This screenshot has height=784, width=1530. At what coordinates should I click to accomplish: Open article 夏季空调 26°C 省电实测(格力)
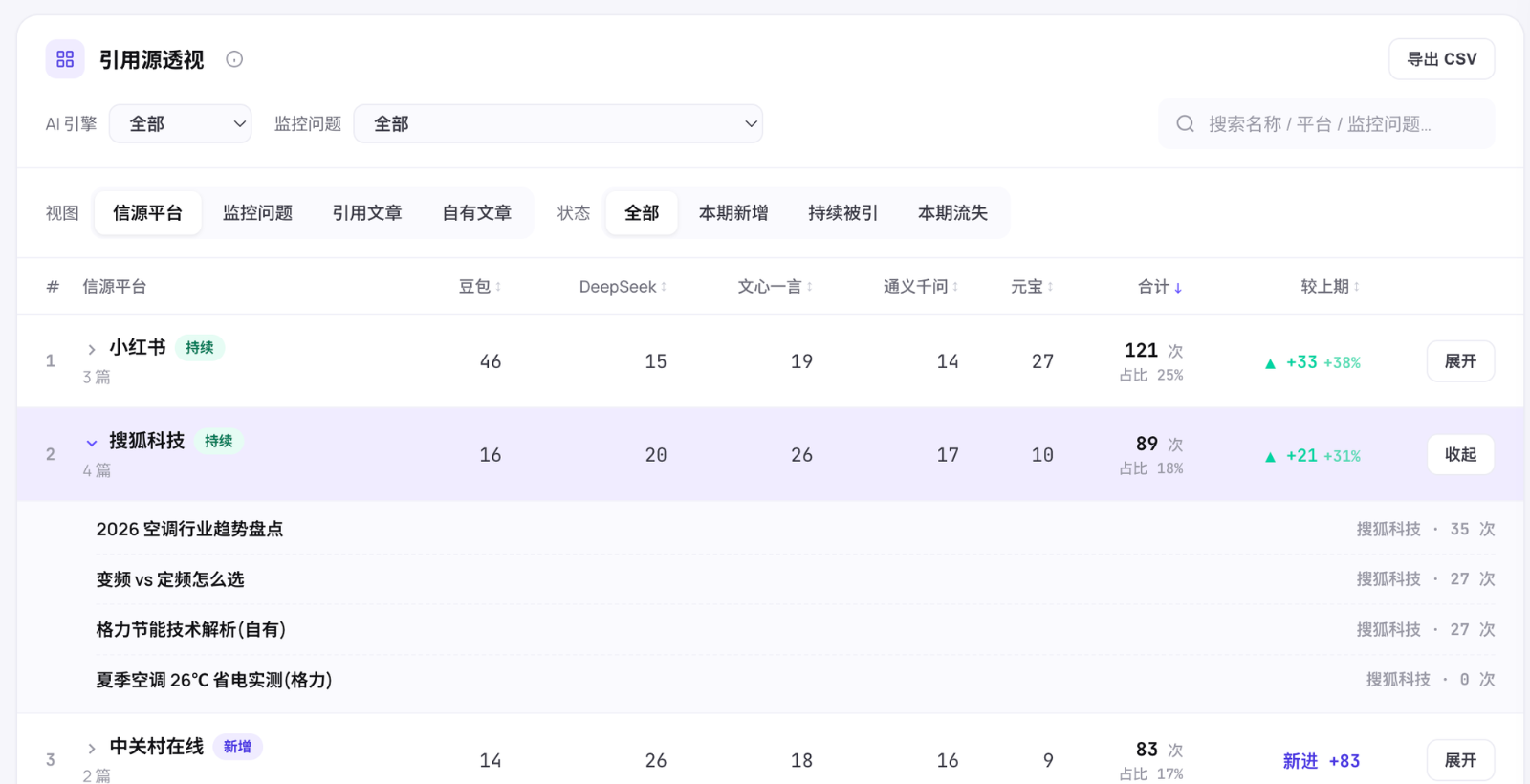[214, 680]
